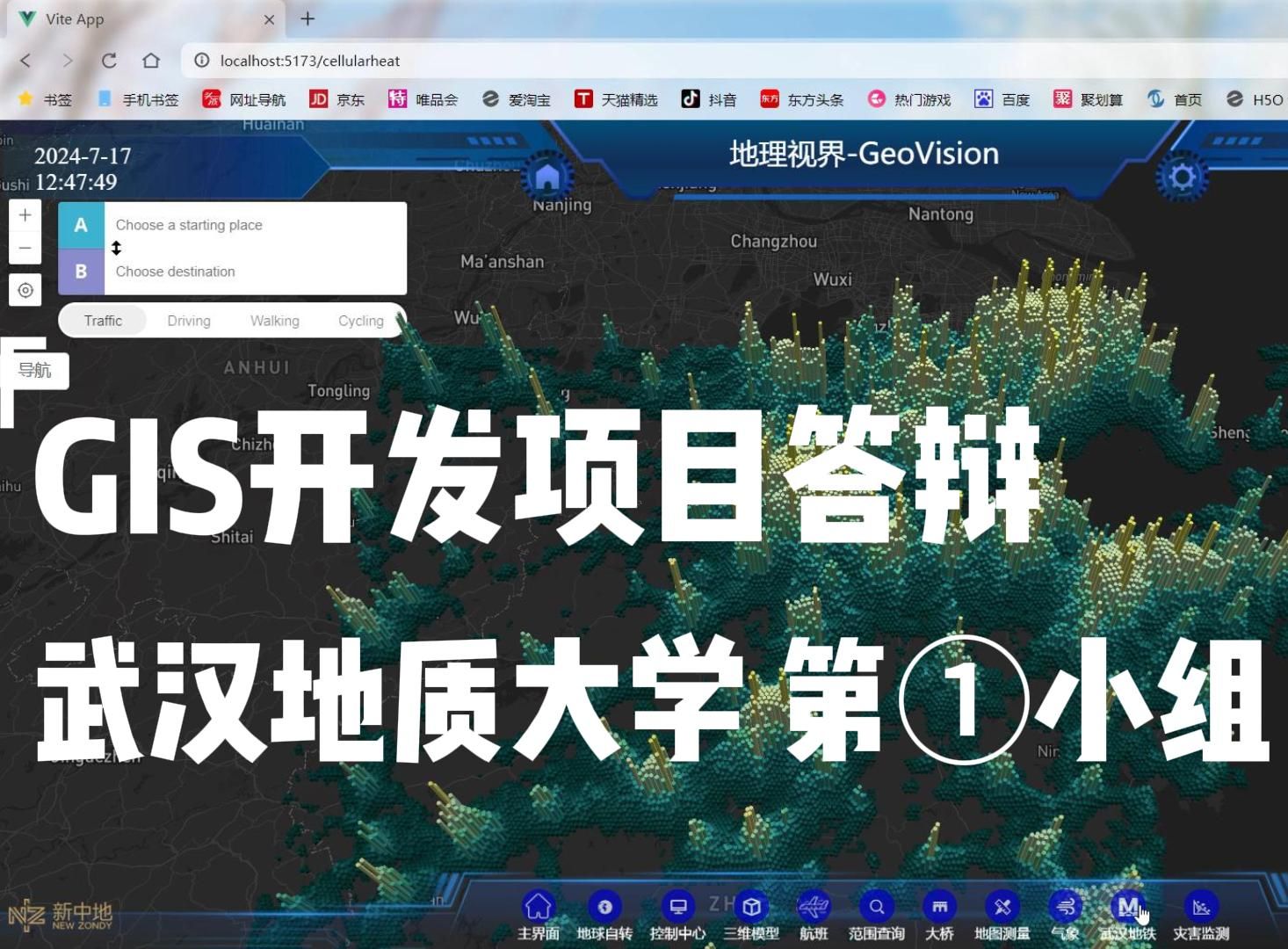The image size is (1288, 949).
Task: Click the Nantong map label
Action: pos(941,214)
